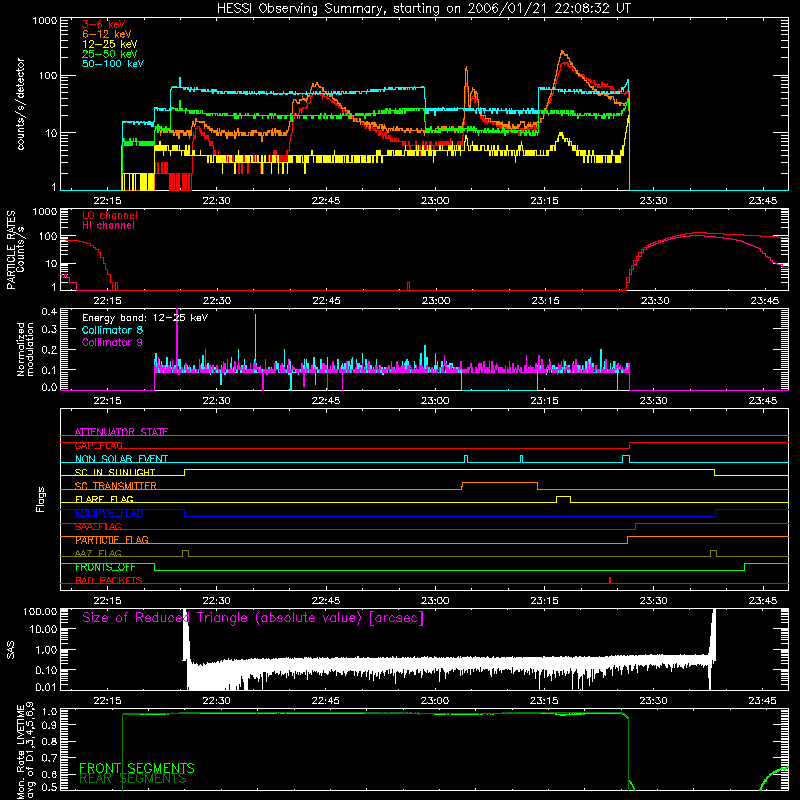Click the ATTENUATOR_STATE flag label

[x=121, y=432]
